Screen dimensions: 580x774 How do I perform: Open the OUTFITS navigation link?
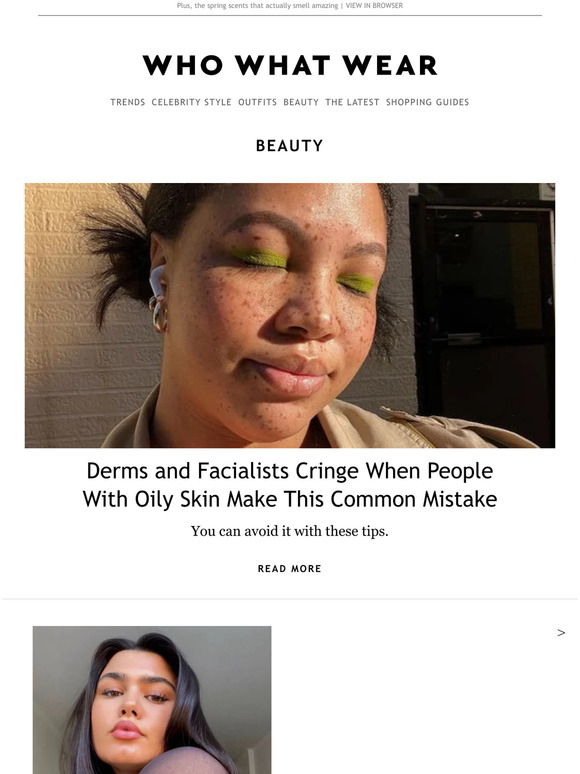[x=258, y=102]
